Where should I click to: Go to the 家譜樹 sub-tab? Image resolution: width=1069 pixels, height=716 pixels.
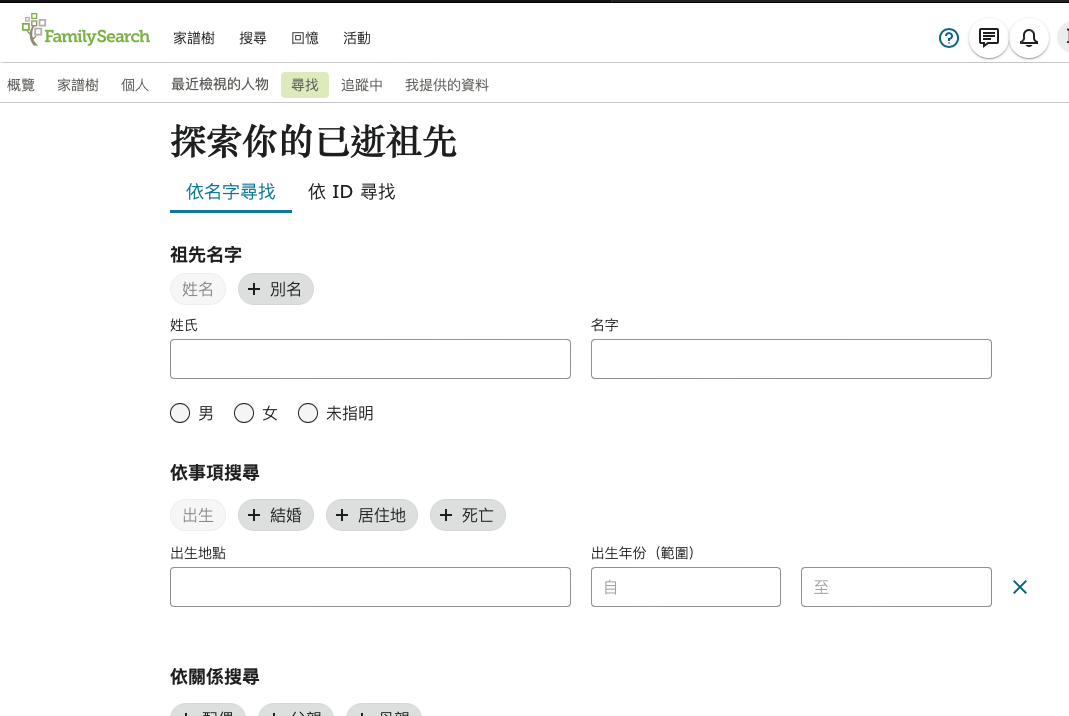pyautogui.click(x=78, y=85)
